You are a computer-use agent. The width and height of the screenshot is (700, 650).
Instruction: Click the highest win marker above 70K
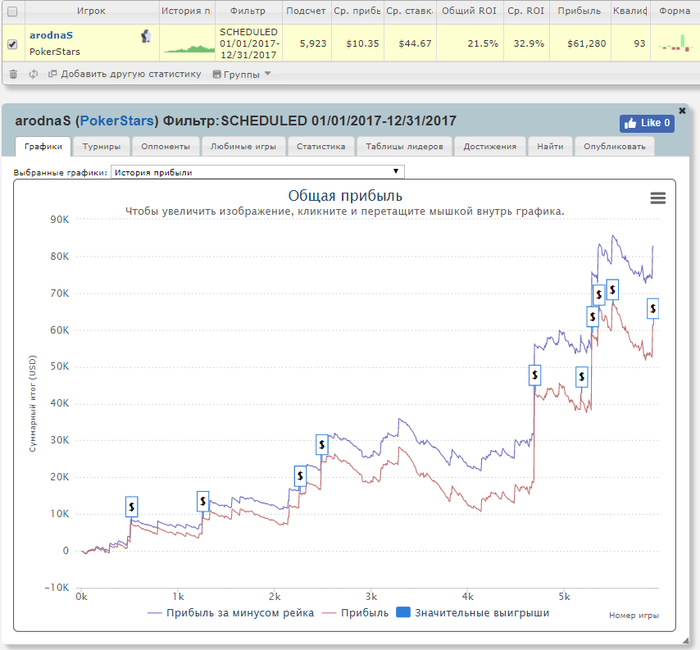point(612,290)
